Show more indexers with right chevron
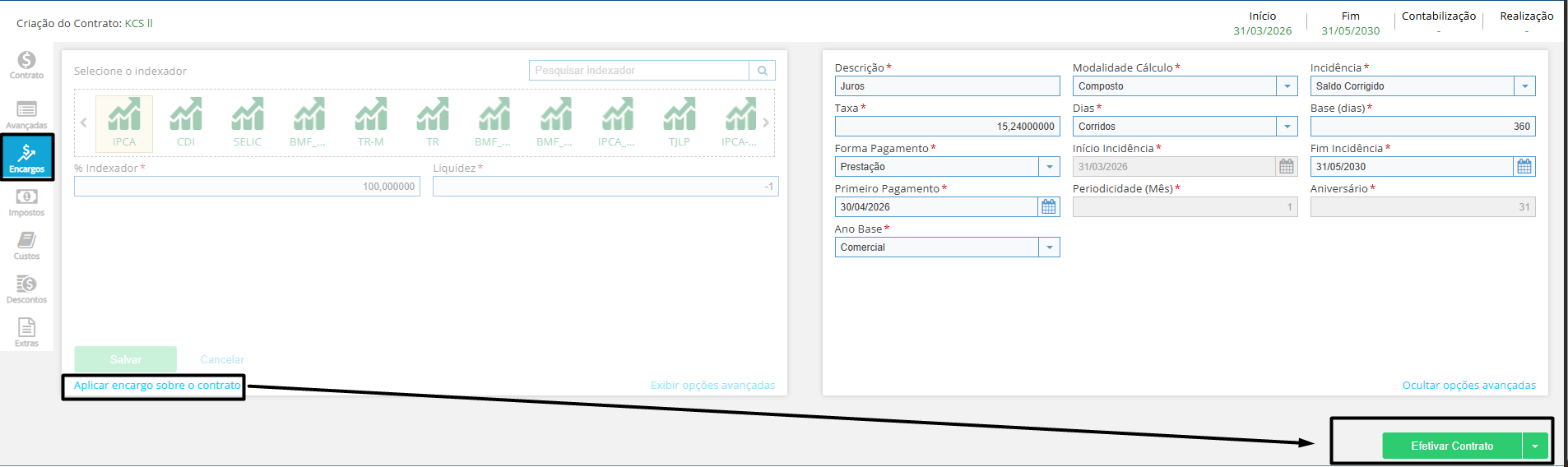 click(766, 123)
